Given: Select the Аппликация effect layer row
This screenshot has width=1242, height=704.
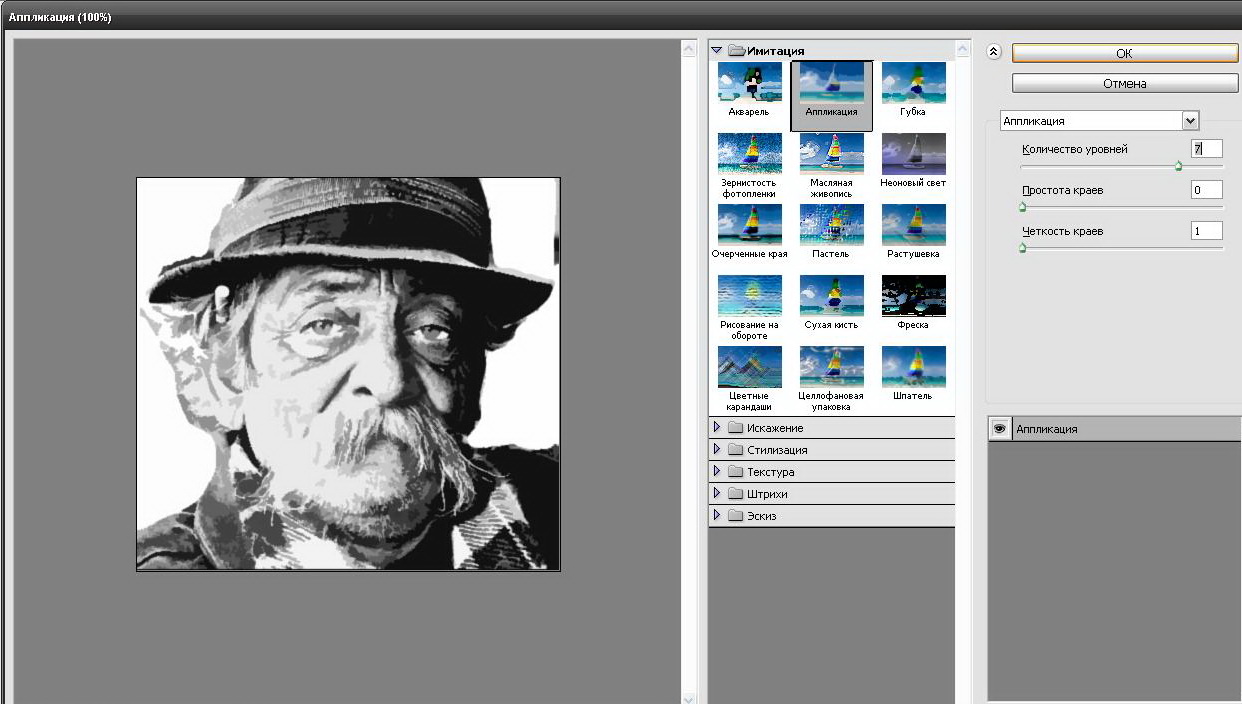Looking at the screenshot, I should (1114, 429).
